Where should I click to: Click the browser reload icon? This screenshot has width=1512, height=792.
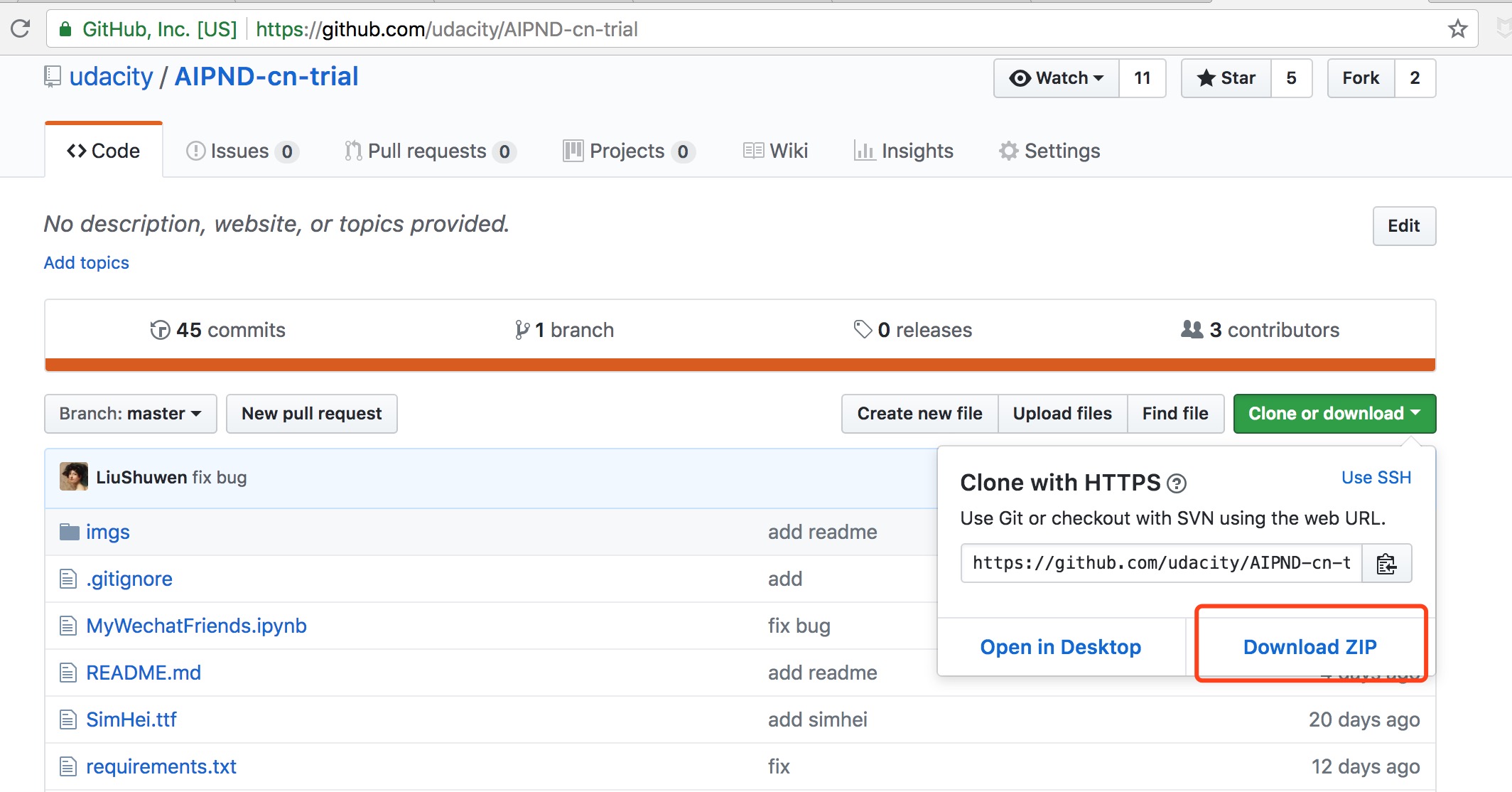tap(21, 28)
